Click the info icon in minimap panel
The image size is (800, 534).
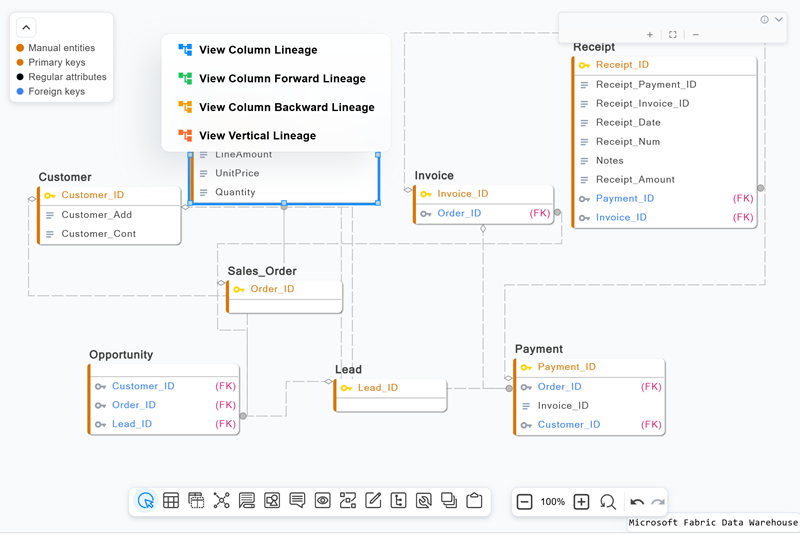(x=764, y=19)
